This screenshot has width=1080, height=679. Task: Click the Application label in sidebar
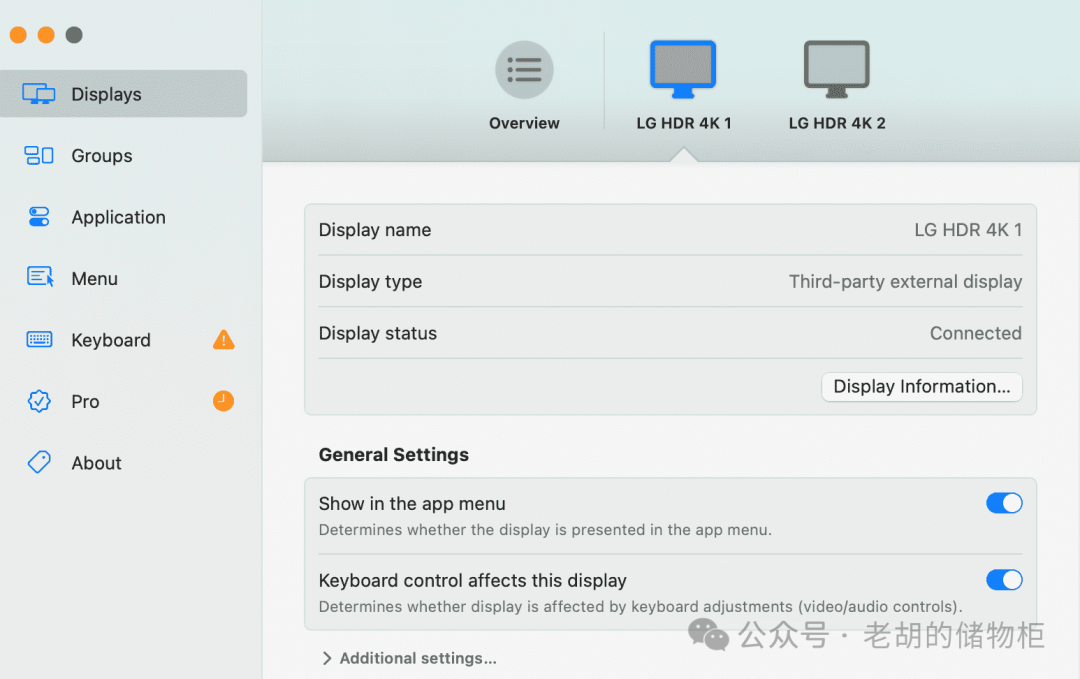118,218
